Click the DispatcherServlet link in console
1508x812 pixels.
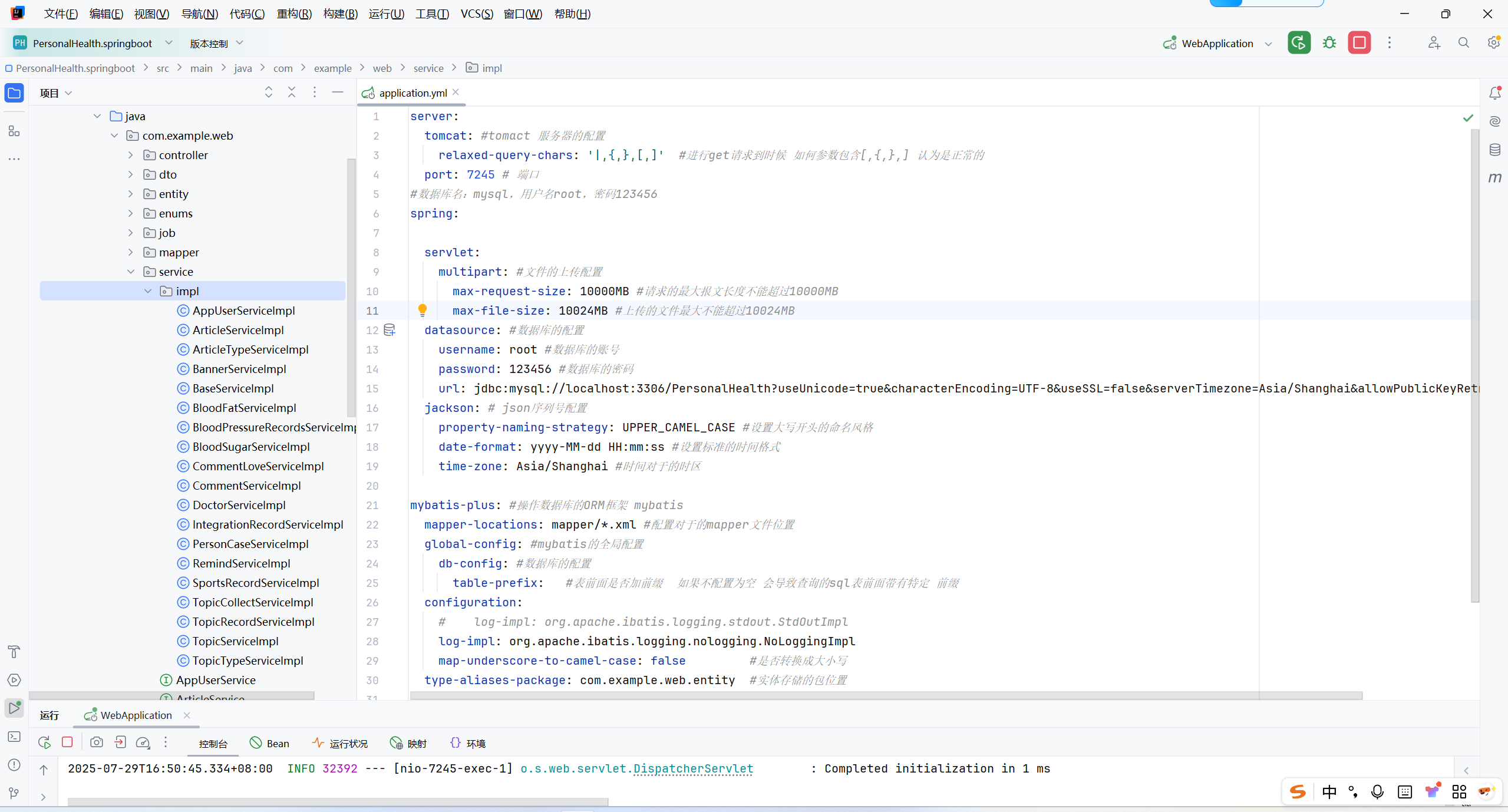[693, 768]
